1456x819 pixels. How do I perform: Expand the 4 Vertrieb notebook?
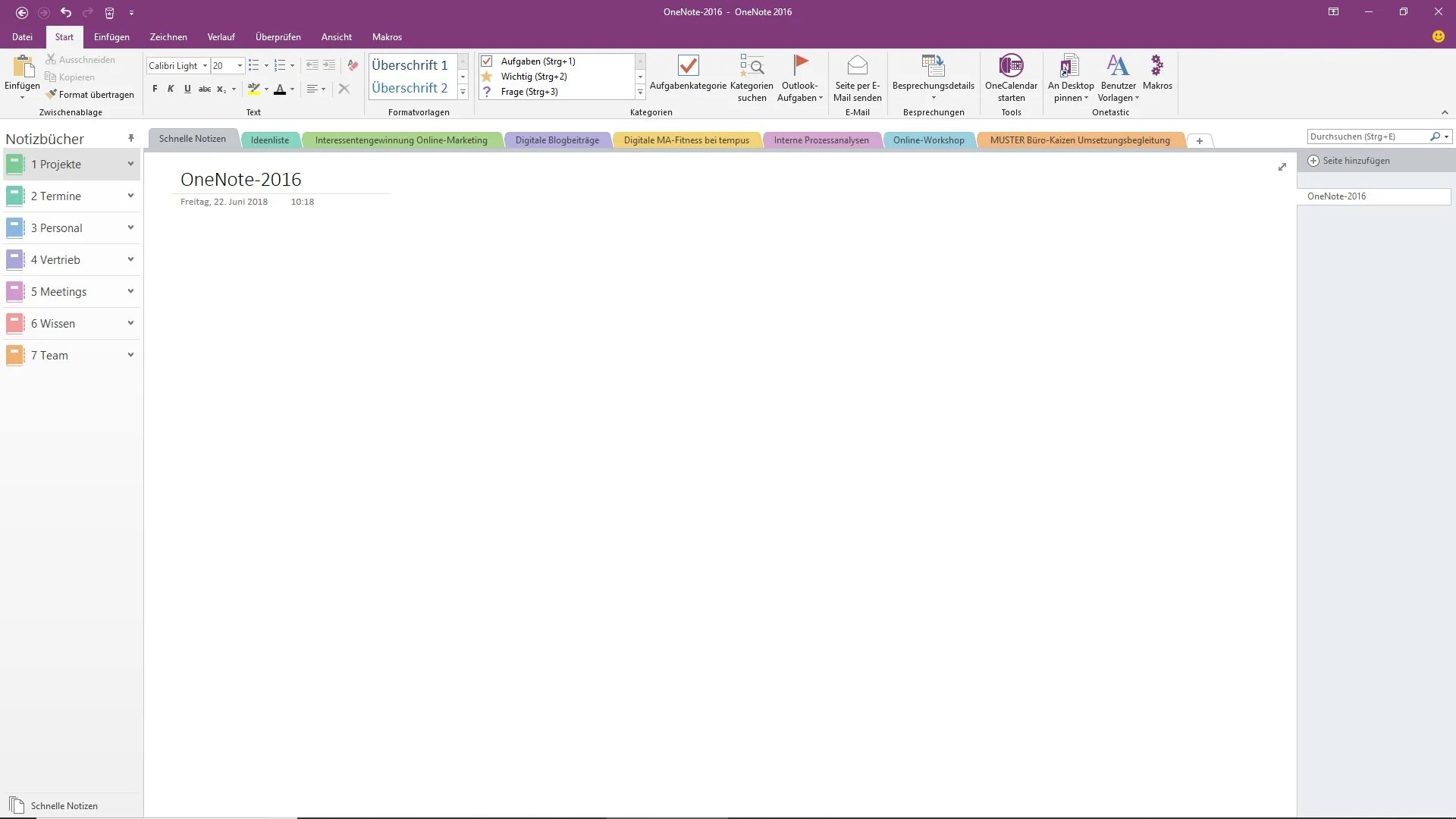pos(130,260)
